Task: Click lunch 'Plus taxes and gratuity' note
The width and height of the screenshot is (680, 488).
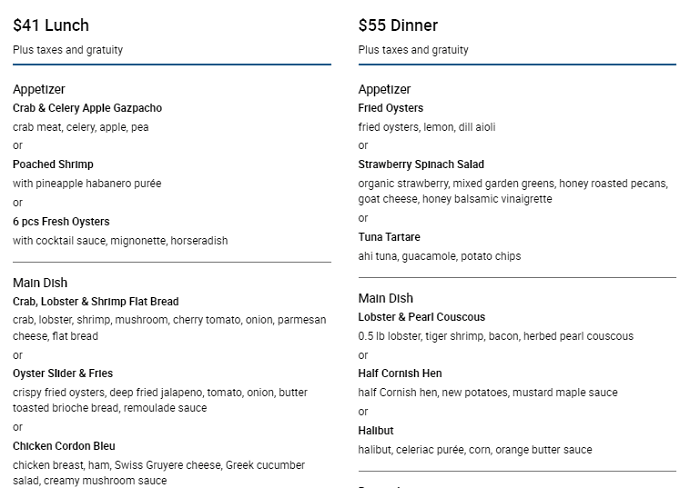Action: [68, 50]
